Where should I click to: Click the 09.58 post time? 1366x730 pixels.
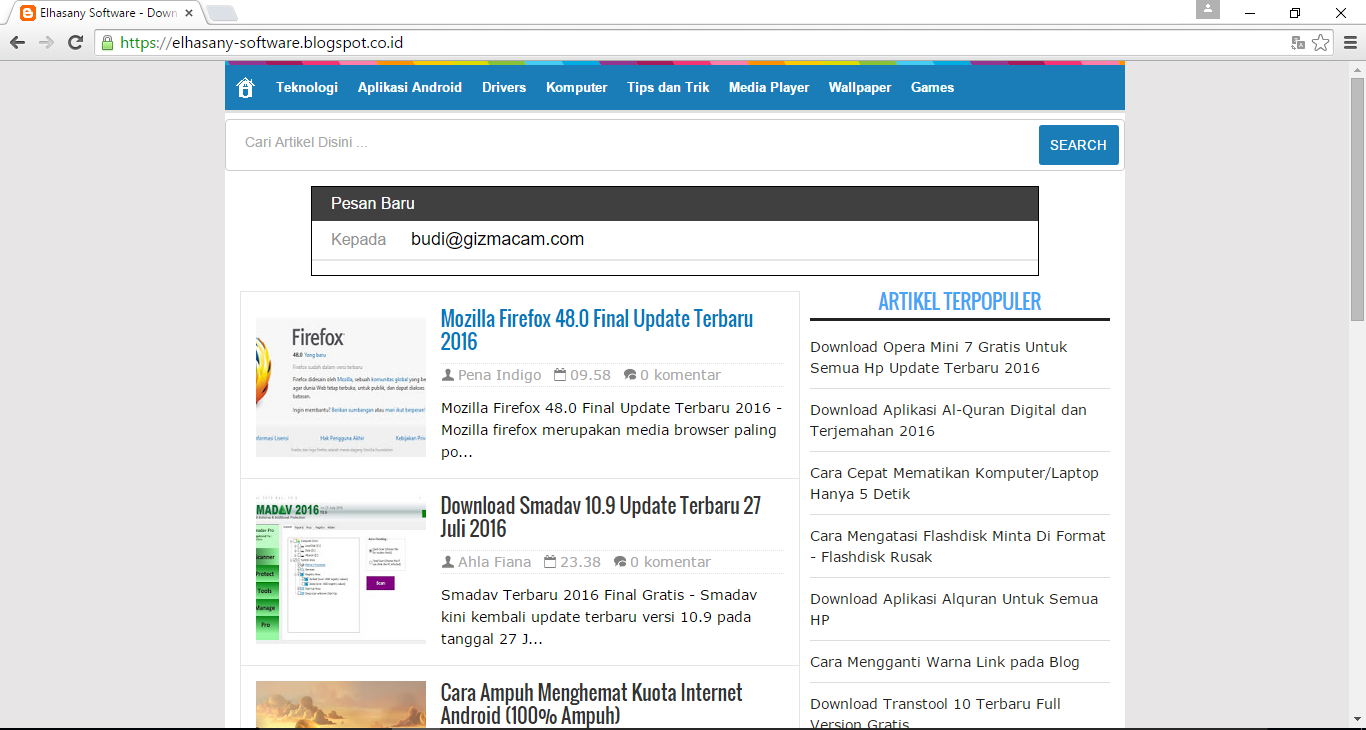click(590, 375)
